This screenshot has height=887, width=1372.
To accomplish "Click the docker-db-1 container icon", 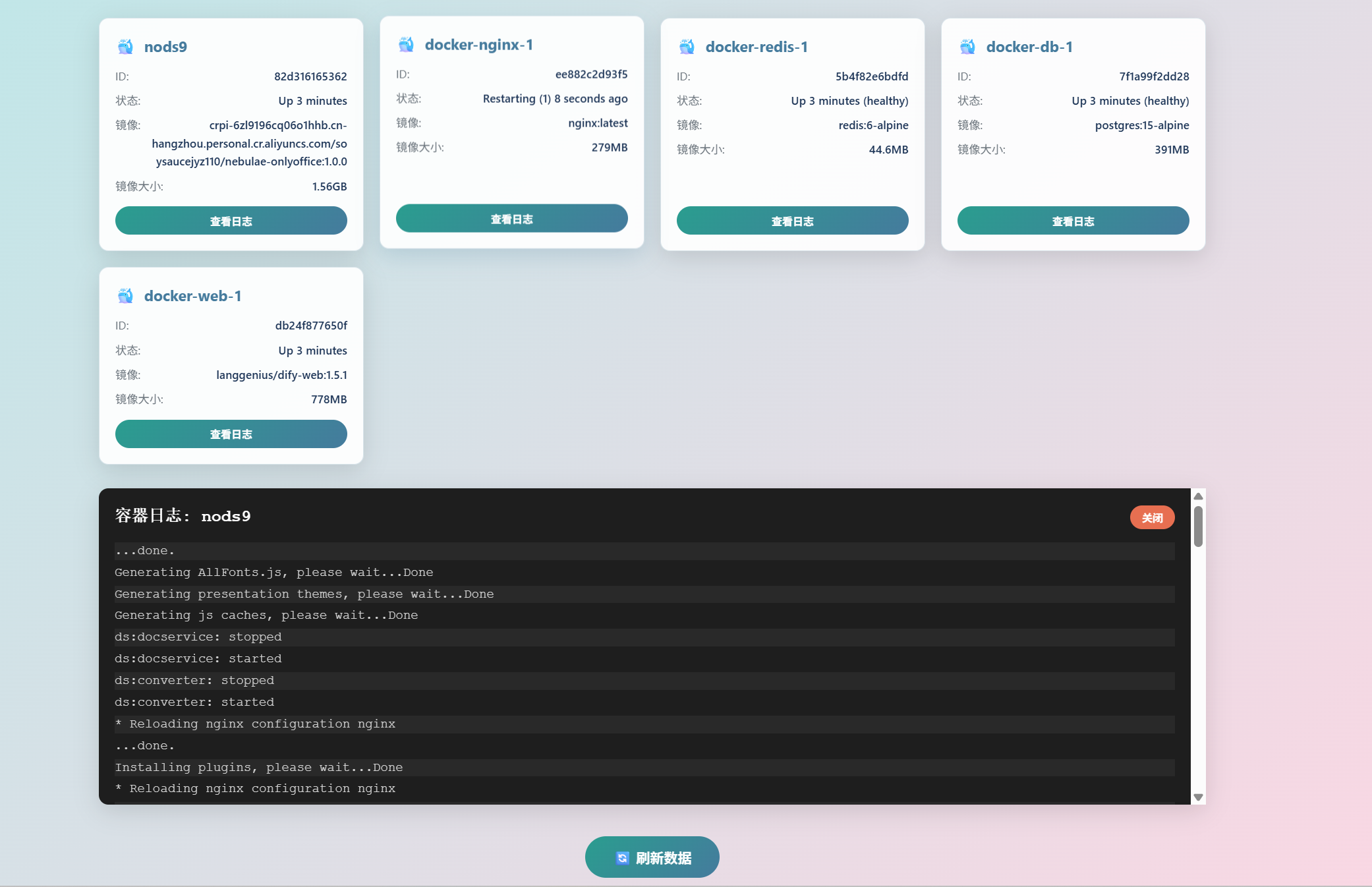I will (967, 47).
